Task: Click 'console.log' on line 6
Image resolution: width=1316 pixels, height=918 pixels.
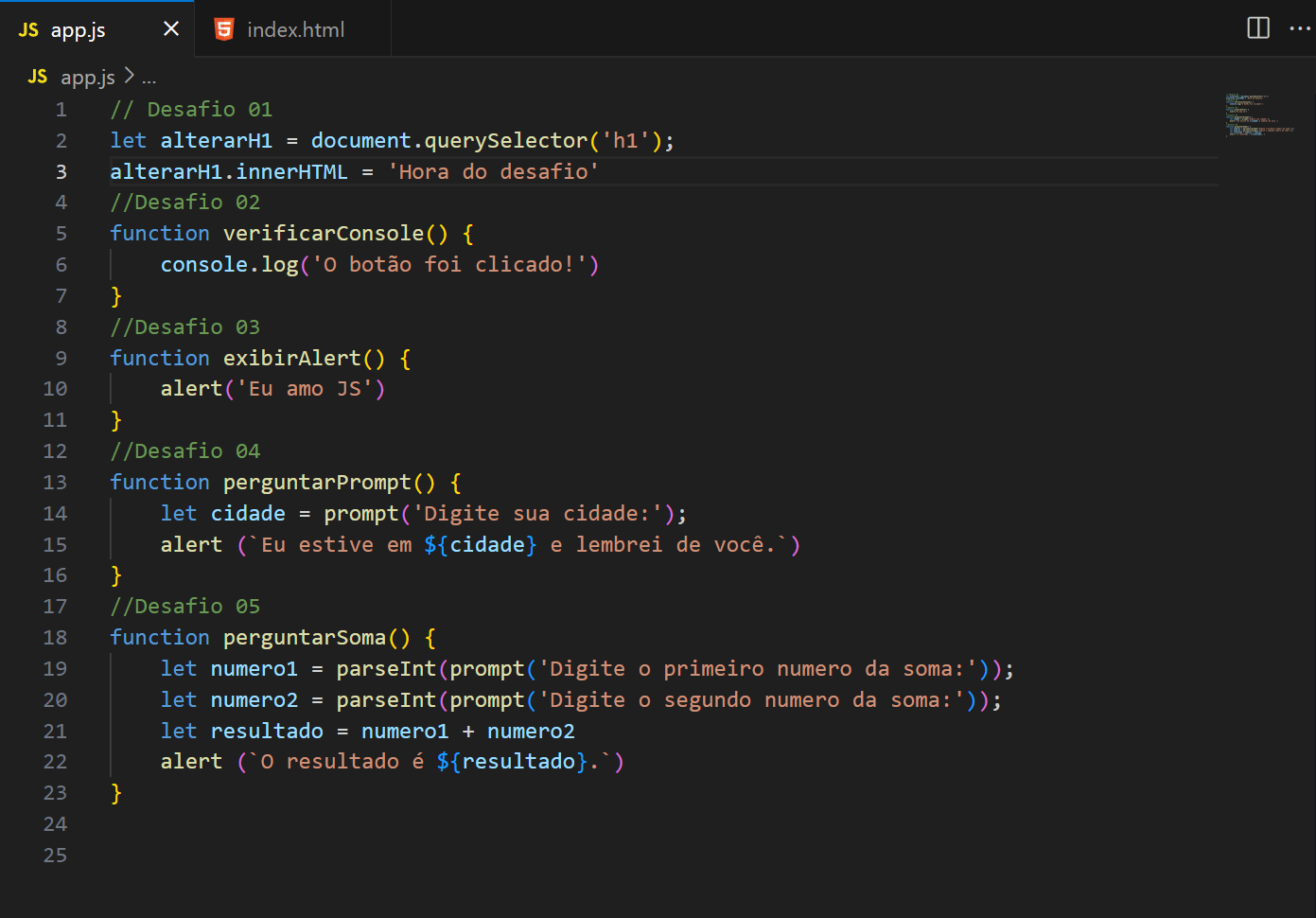Action: [x=229, y=265]
